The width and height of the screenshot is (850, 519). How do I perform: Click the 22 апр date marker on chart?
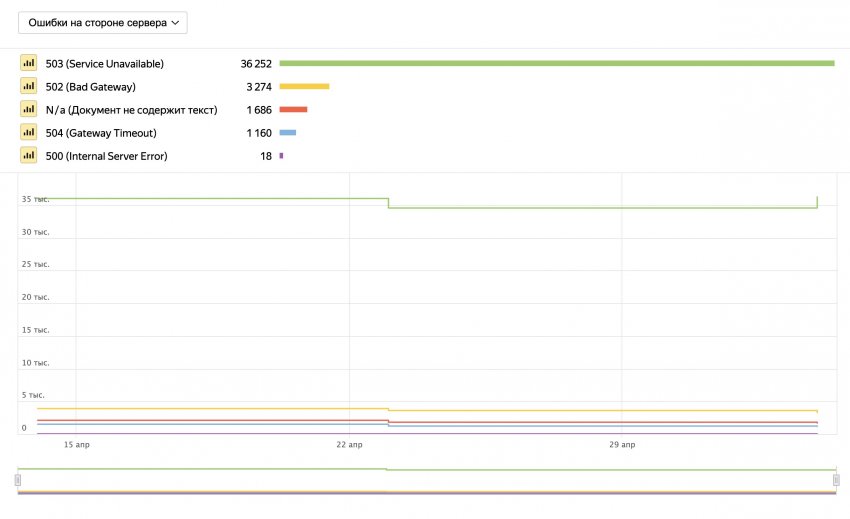click(349, 444)
